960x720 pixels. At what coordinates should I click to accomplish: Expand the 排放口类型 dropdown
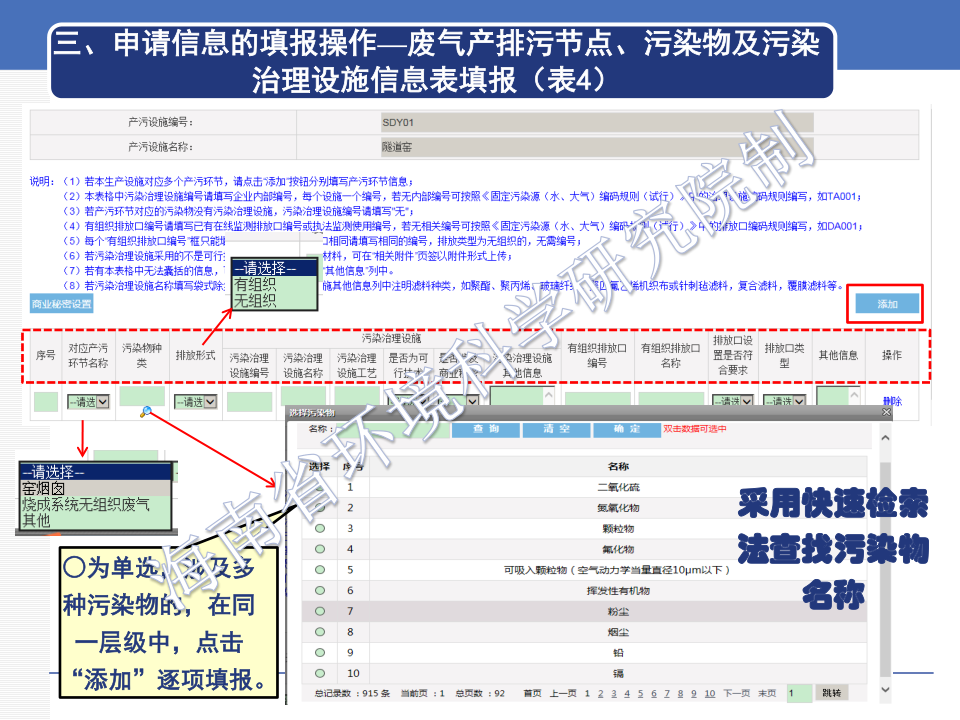pos(784,401)
